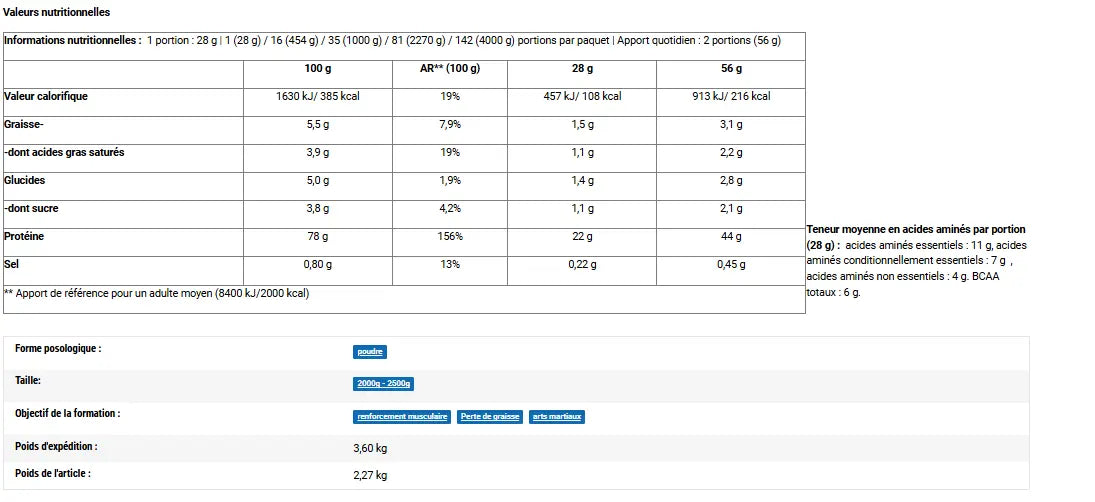Click the 'poudre' tag link
This screenshot has width=1095, height=502.
pyautogui.click(x=369, y=352)
